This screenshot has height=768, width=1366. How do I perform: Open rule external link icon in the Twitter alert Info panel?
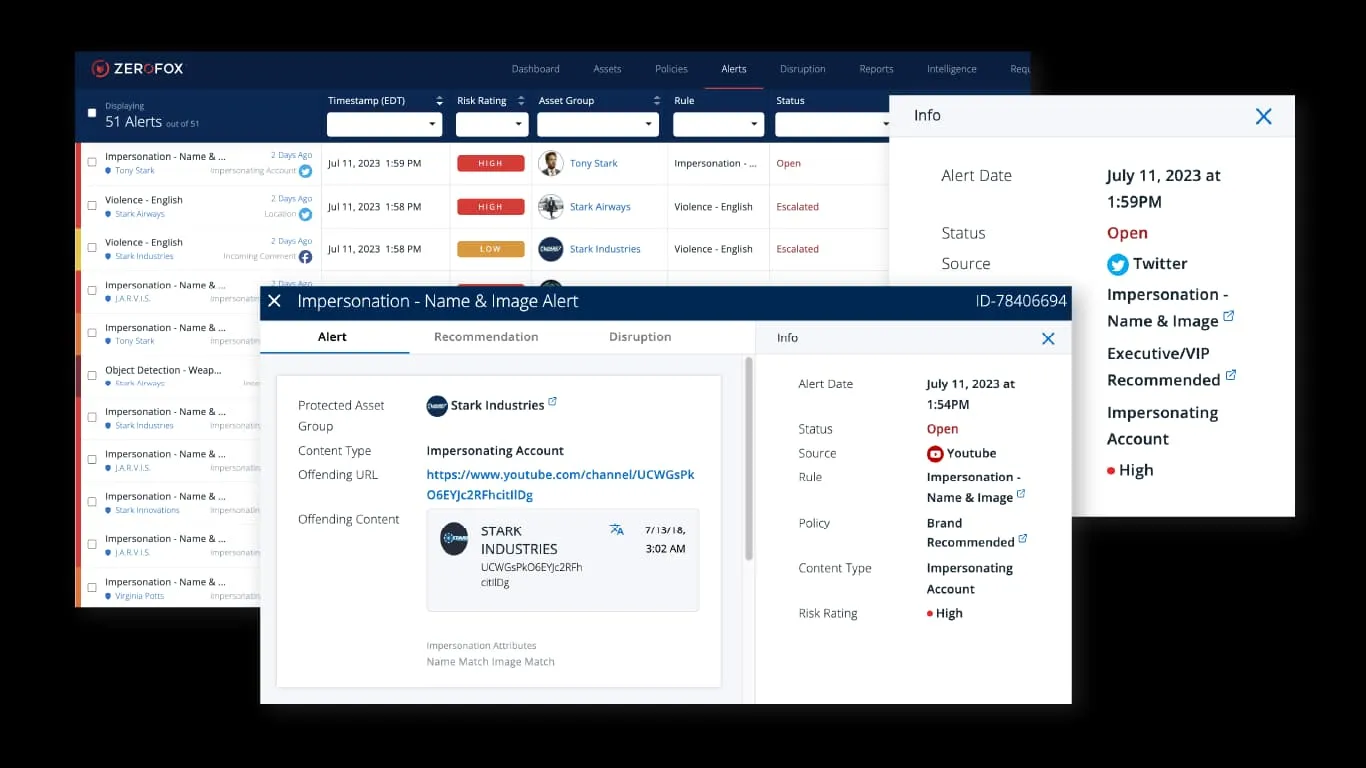tap(1229, 317)
